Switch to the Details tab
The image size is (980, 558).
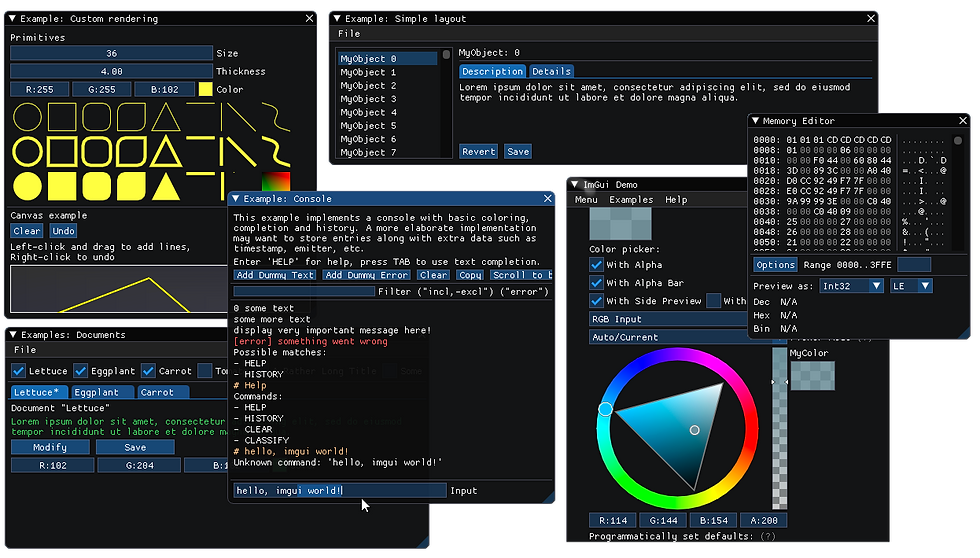point(551,71)
